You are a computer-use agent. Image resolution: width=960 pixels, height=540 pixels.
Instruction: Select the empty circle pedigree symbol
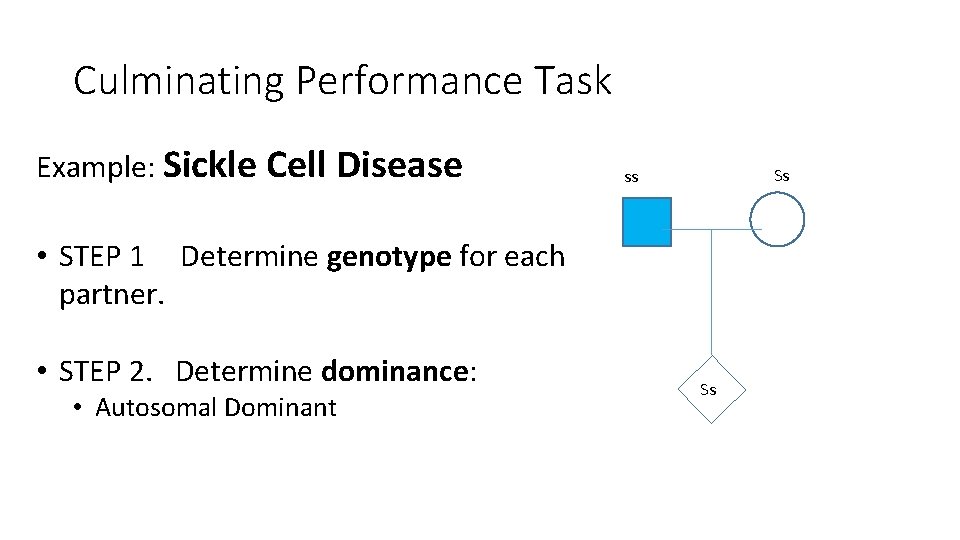coord(777,219)
